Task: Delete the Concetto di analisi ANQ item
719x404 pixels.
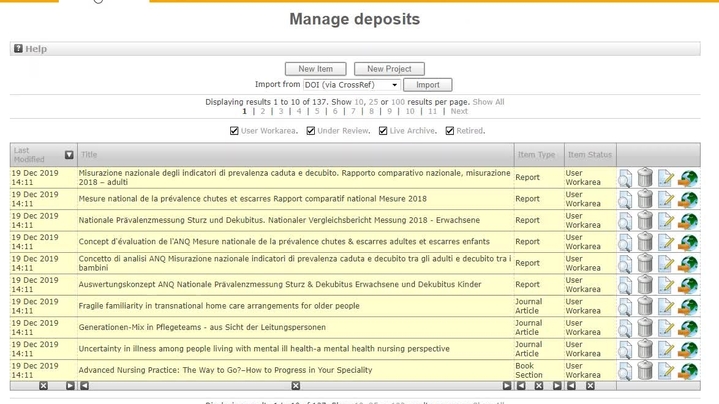Action: 645,264
